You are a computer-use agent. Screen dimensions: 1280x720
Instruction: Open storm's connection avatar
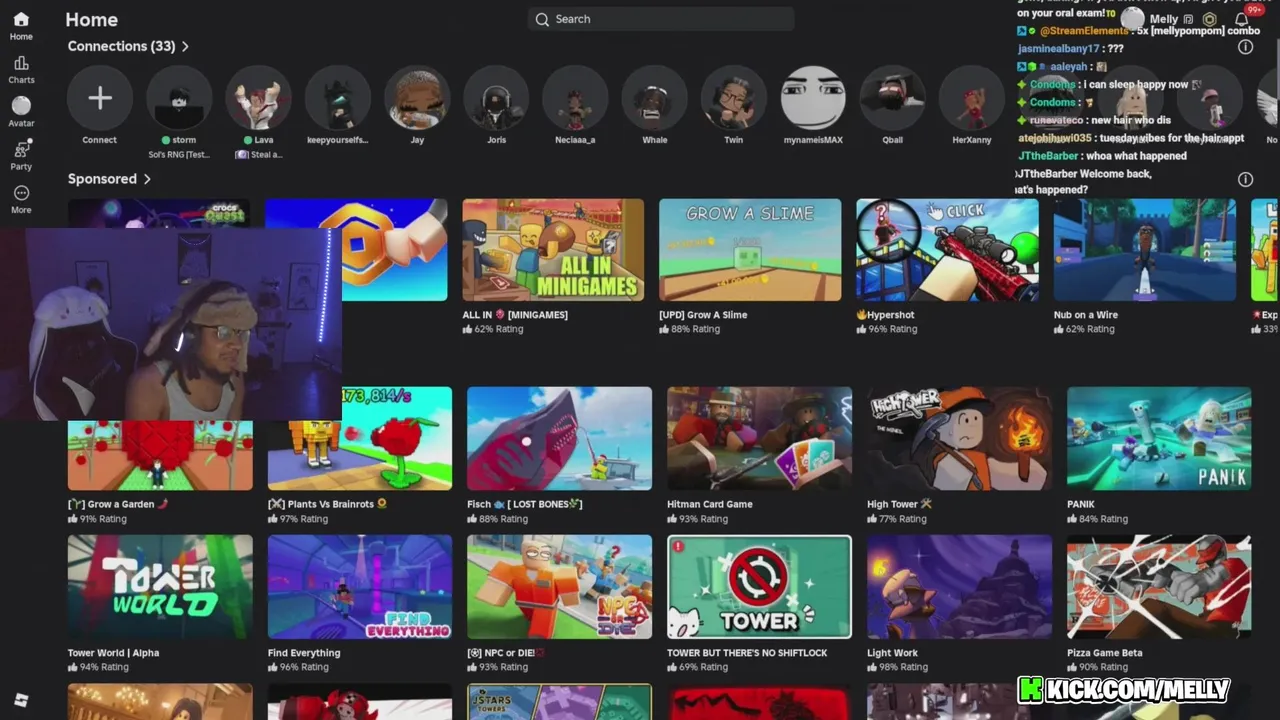point(179,98)
